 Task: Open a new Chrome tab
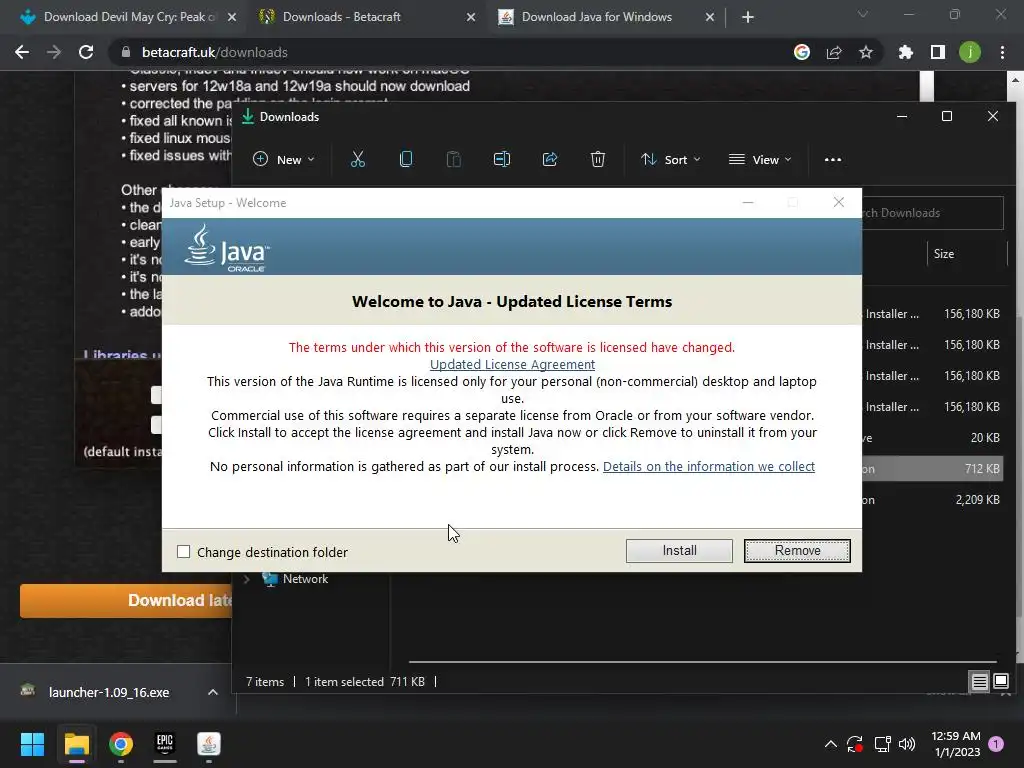pyautogui.click(x=748, y=17)
